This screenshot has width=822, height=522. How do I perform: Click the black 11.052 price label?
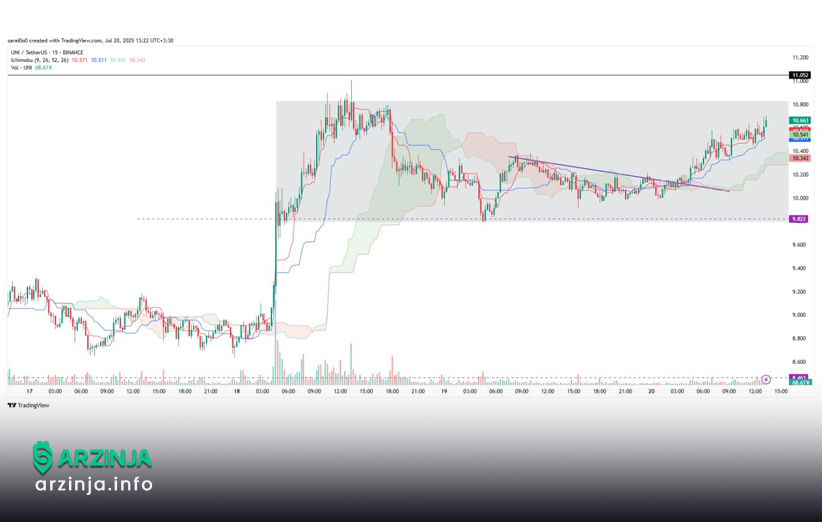[x=799, y=75]
